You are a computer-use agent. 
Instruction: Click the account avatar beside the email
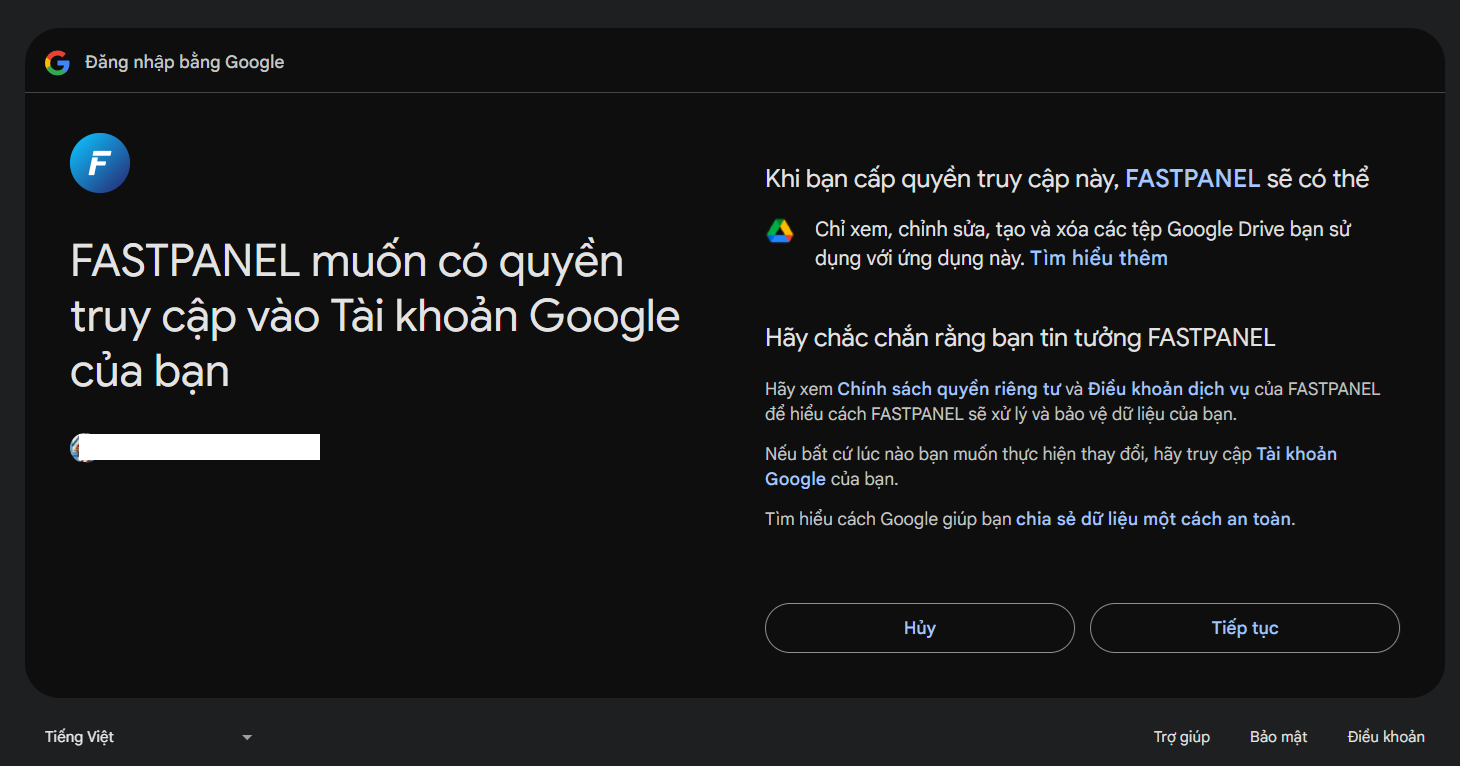[x=80, y=447]
